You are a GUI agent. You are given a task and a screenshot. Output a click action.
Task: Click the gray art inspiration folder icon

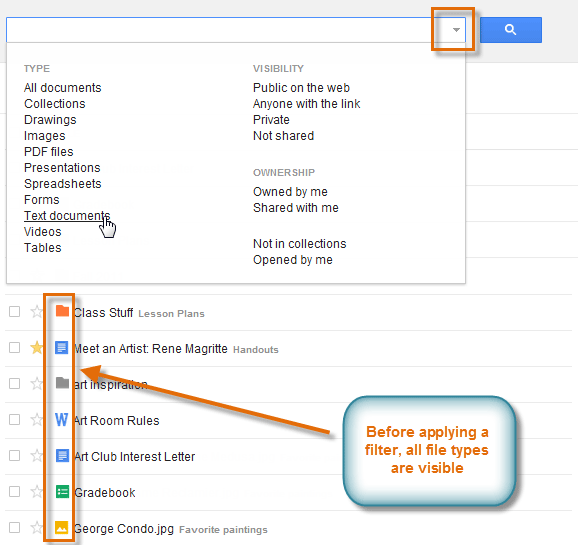click(x=62, y=383)
